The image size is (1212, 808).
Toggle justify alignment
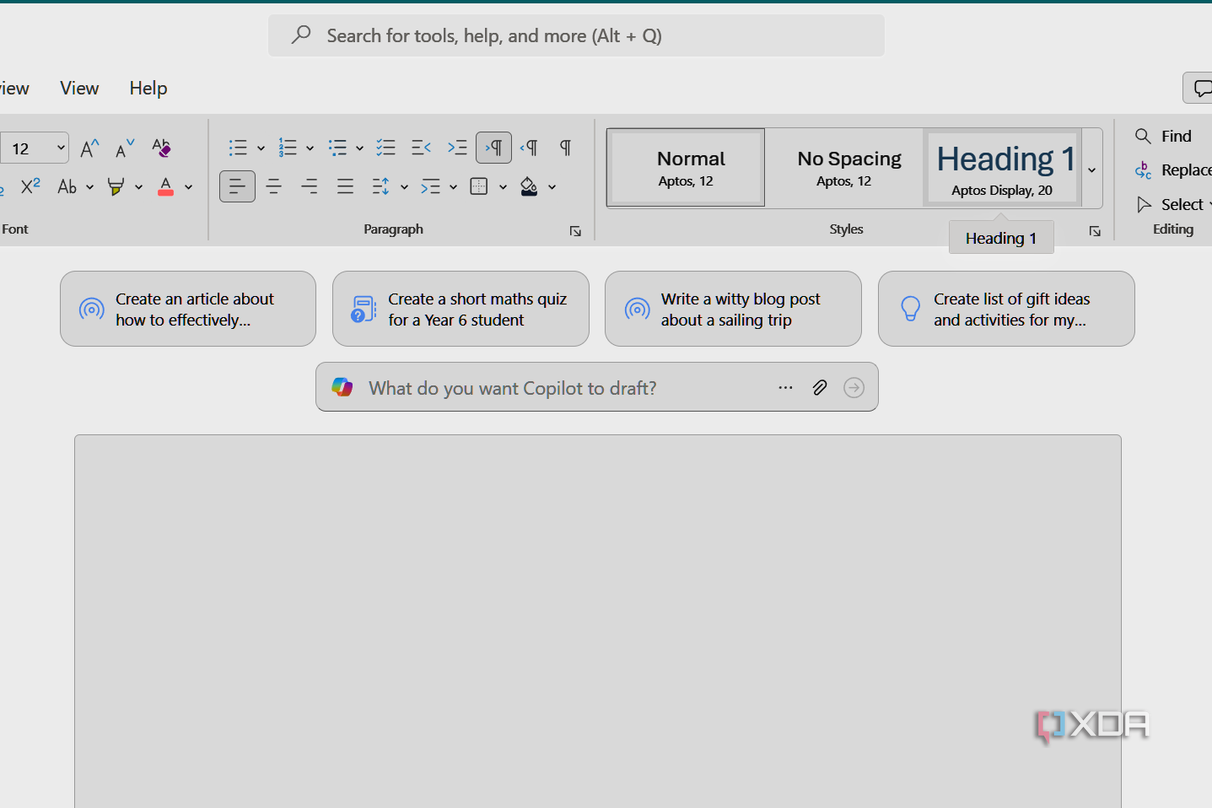coord(345,186)
